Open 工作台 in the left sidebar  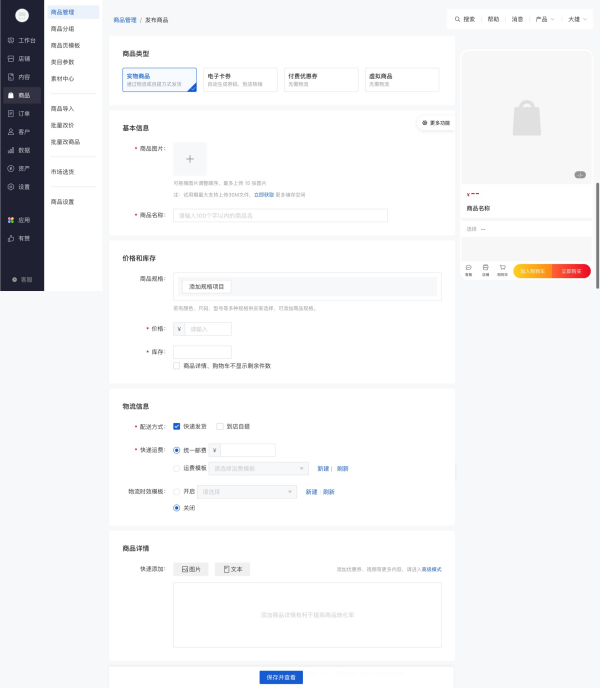(21, 41)
